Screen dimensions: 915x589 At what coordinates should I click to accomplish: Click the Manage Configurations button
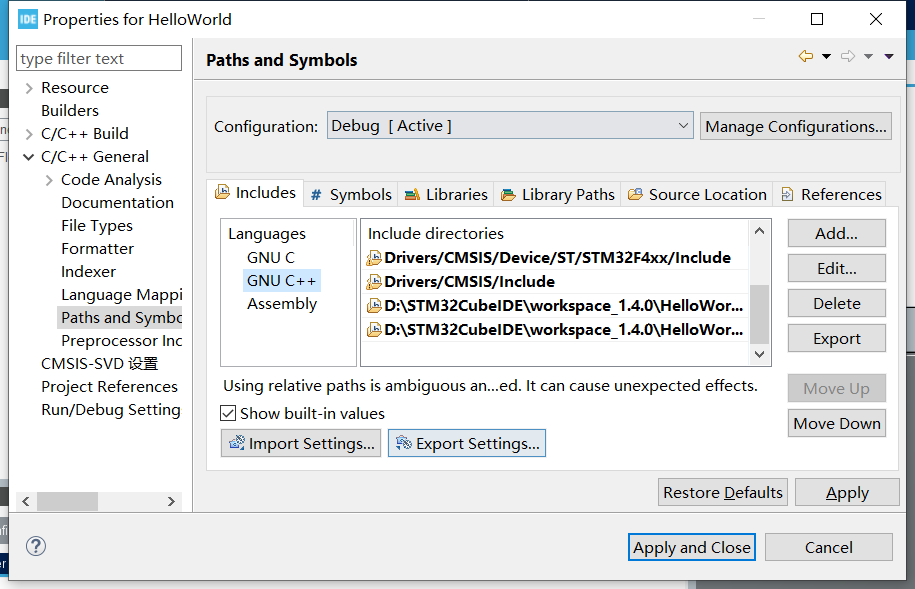tap(796, 126)
